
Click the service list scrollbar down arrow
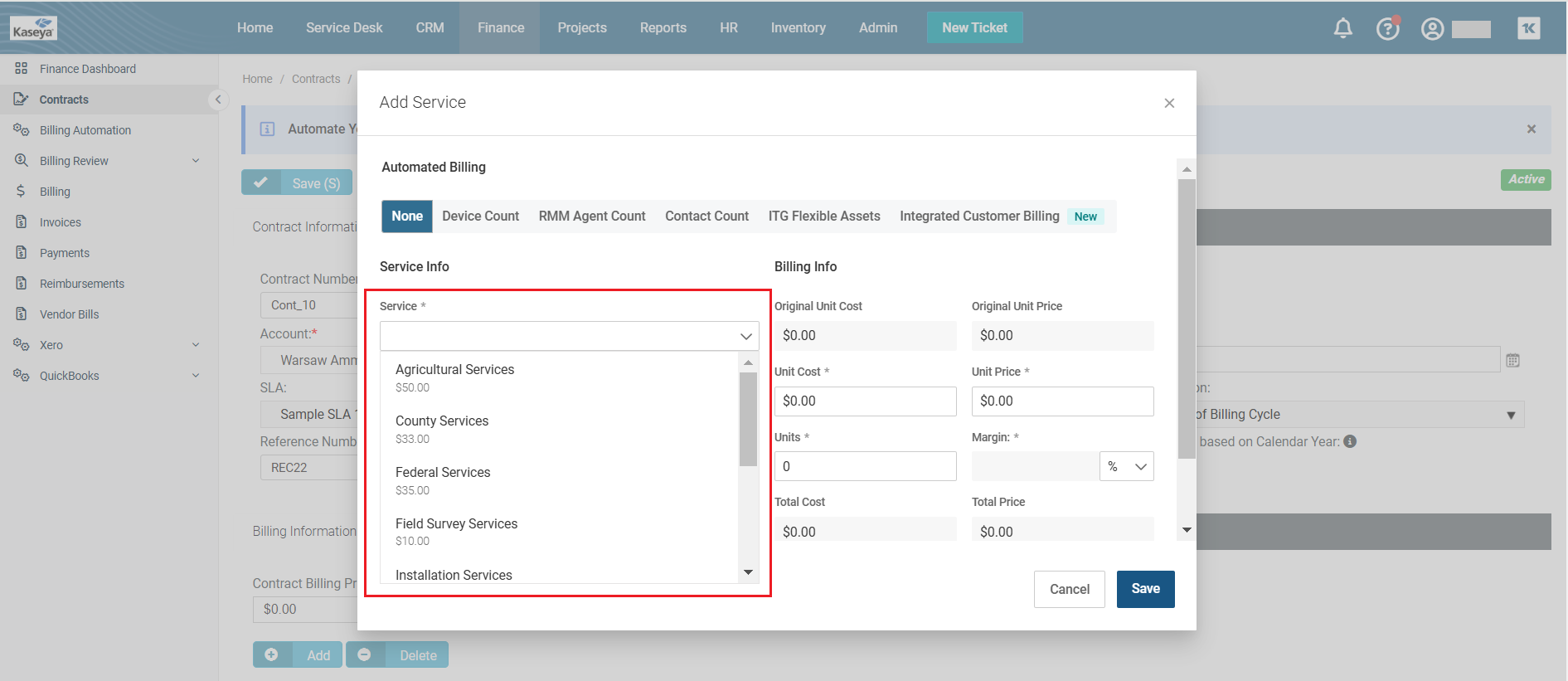click(748, 572)
